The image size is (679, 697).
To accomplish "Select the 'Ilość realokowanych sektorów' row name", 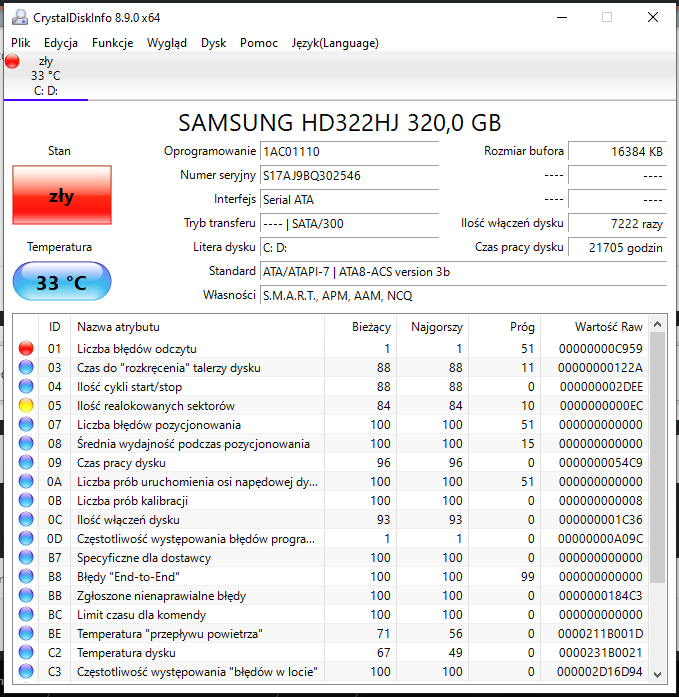I will [156, 405].
